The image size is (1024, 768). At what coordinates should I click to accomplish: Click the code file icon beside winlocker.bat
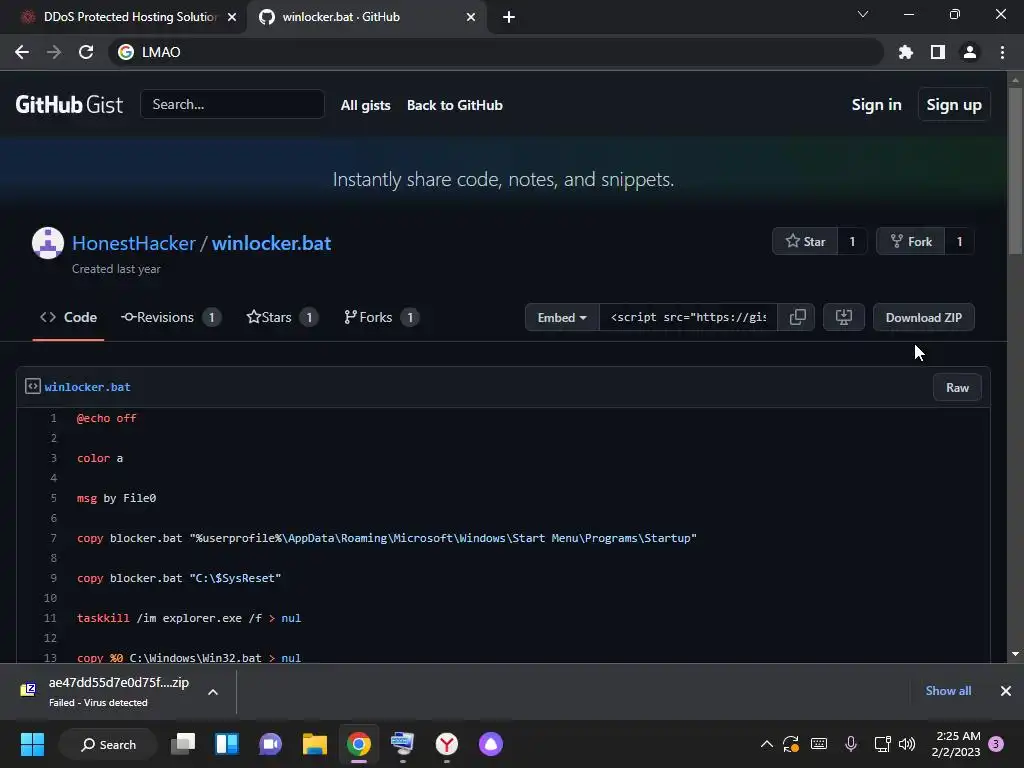(x=33, y=387)
